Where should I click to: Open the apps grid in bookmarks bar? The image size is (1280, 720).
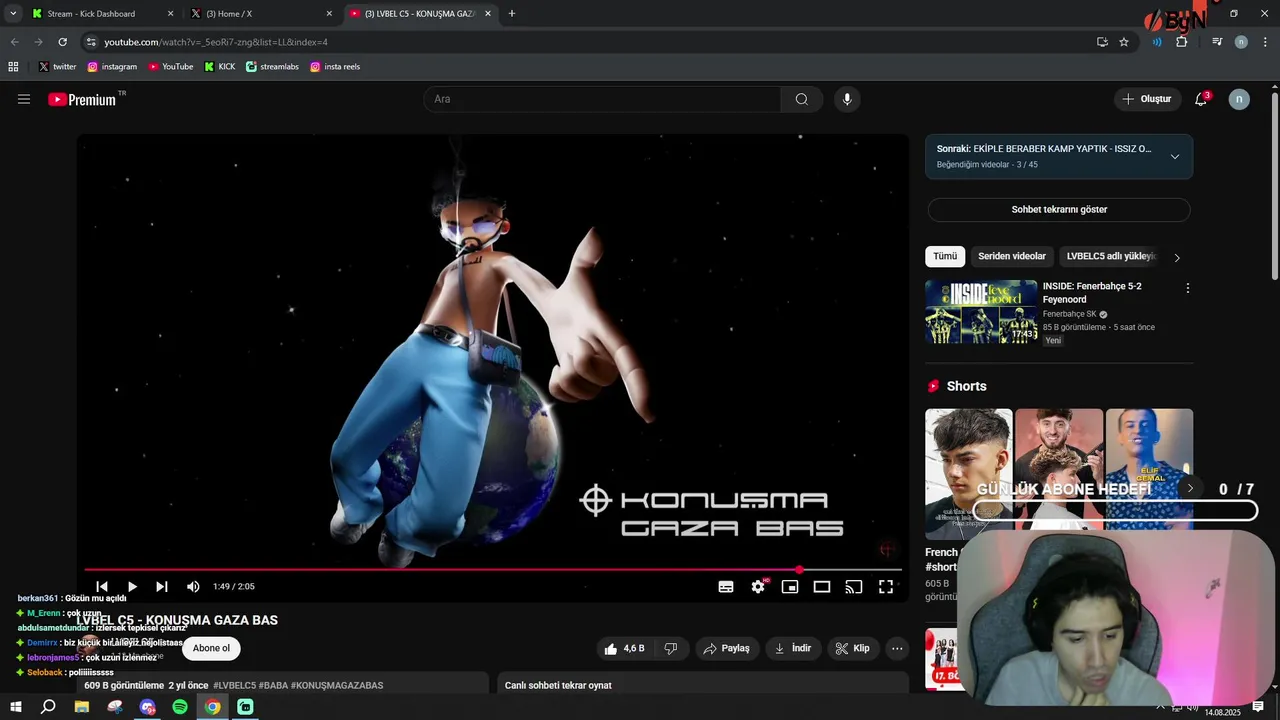(x=13, y=67)
